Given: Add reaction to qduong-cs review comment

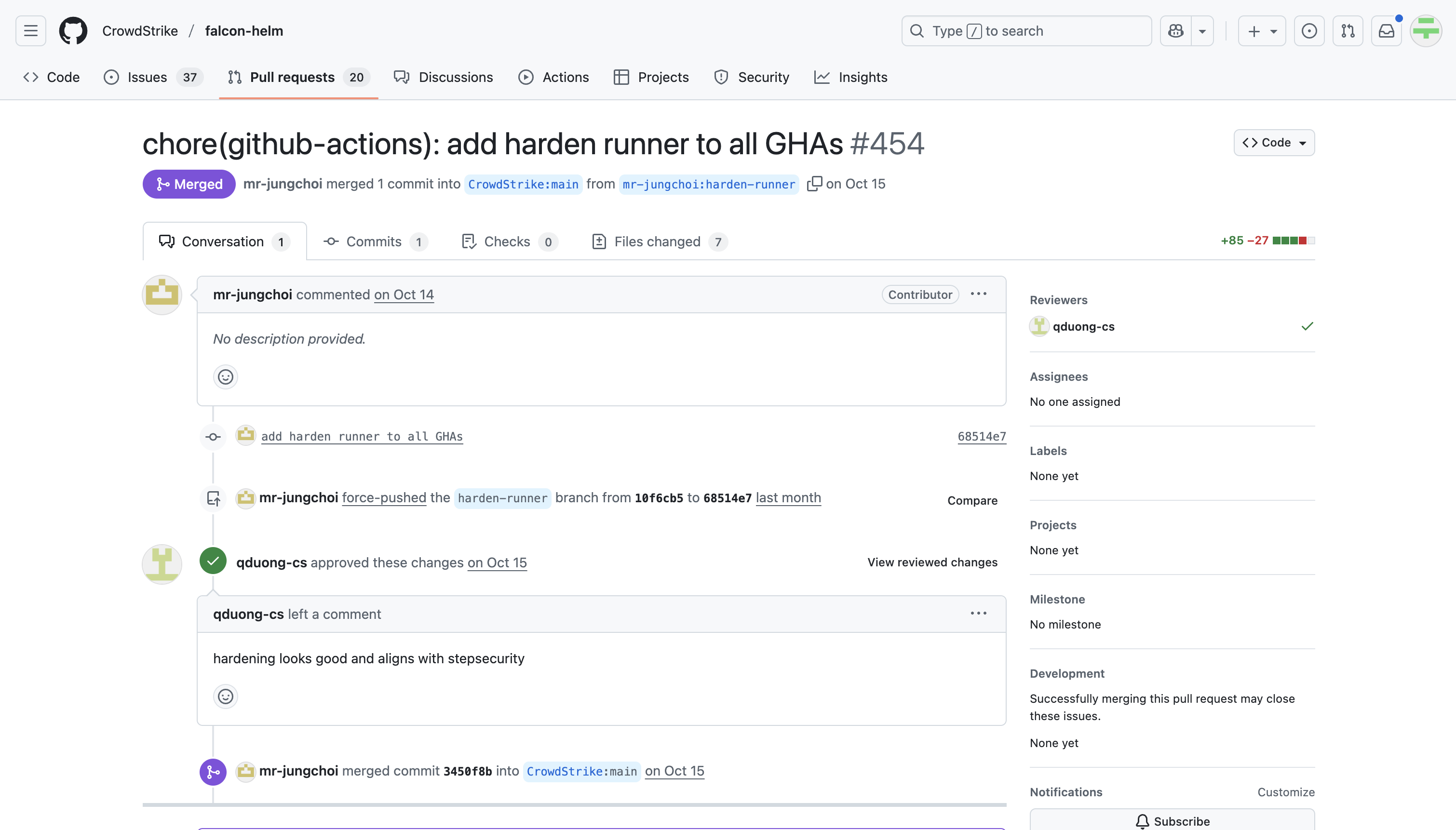Looking at the screenshot, I should (225, 696).
